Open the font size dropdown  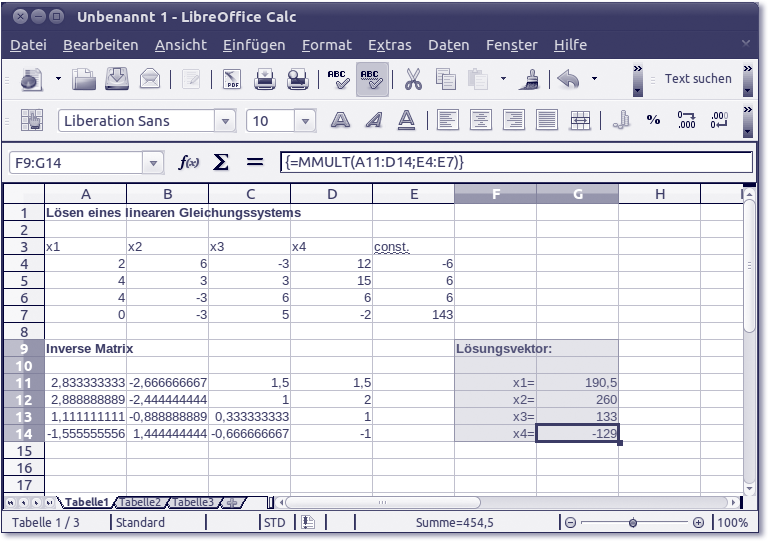click(306, 121)
